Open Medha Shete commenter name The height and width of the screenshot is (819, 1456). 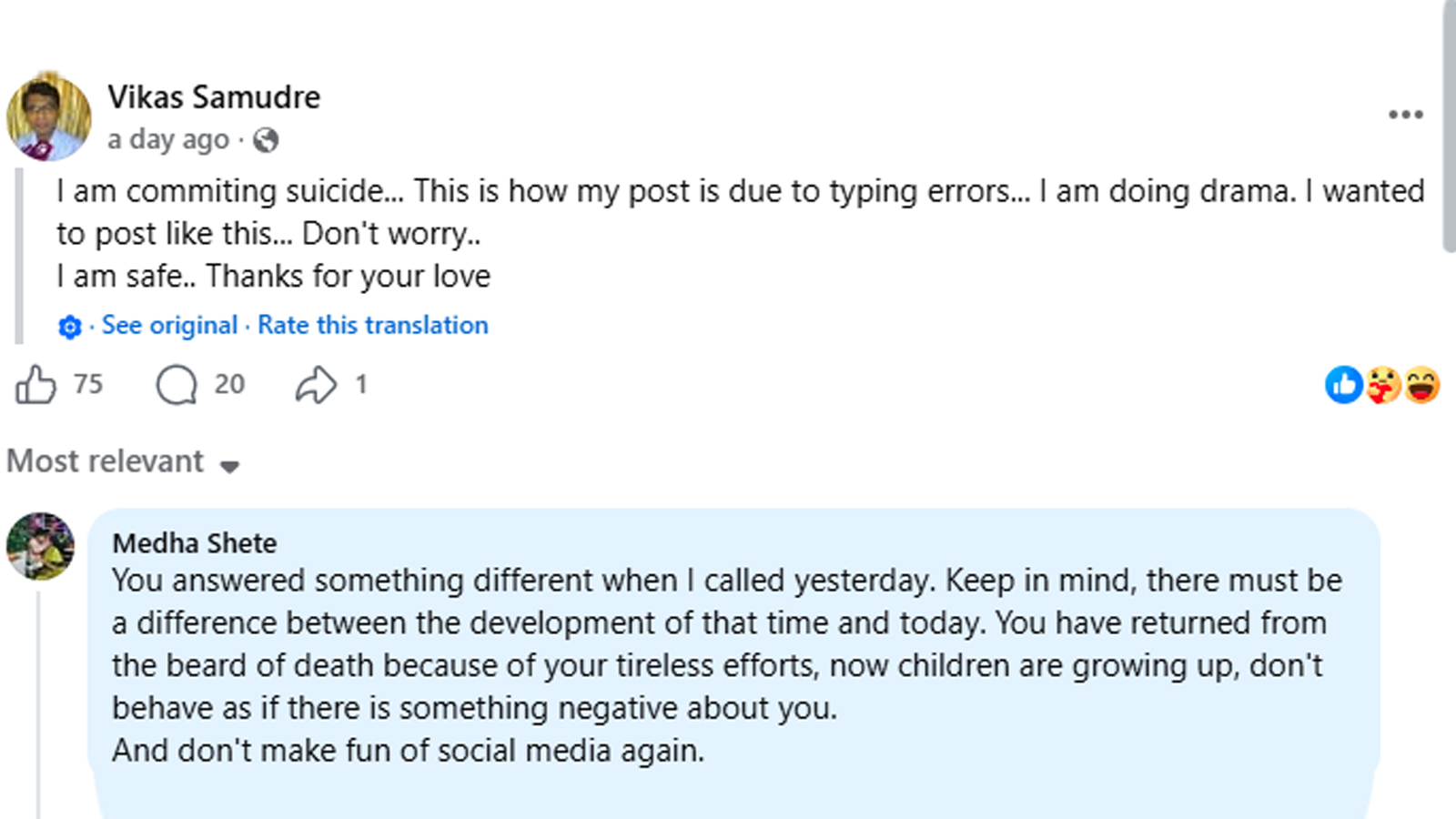tap(195, 543)
